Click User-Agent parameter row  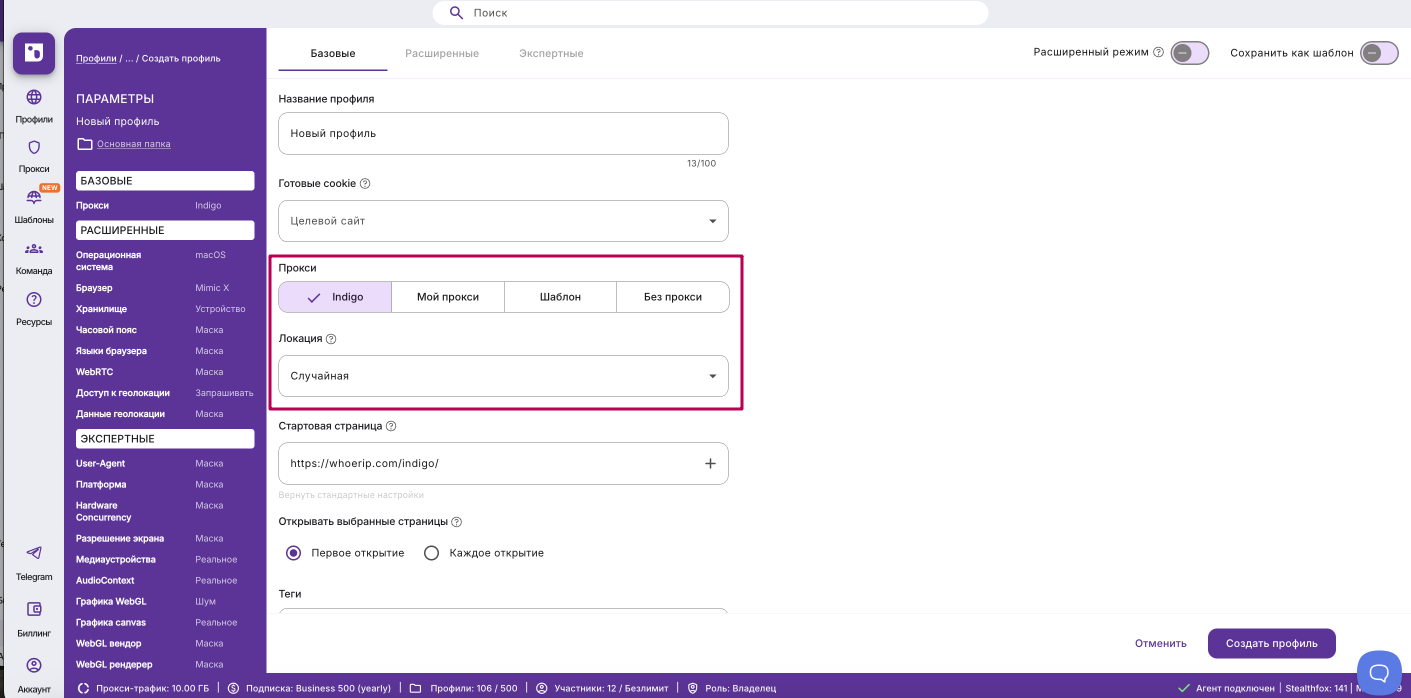click(165, 464)
